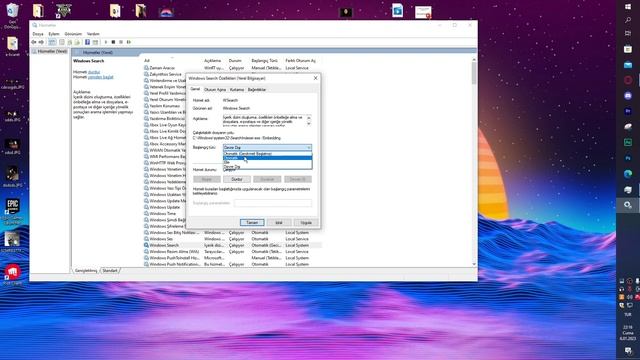Open the Mail app on the taskbar
Screen dimensions: 640x360
(x=628, y=64)
